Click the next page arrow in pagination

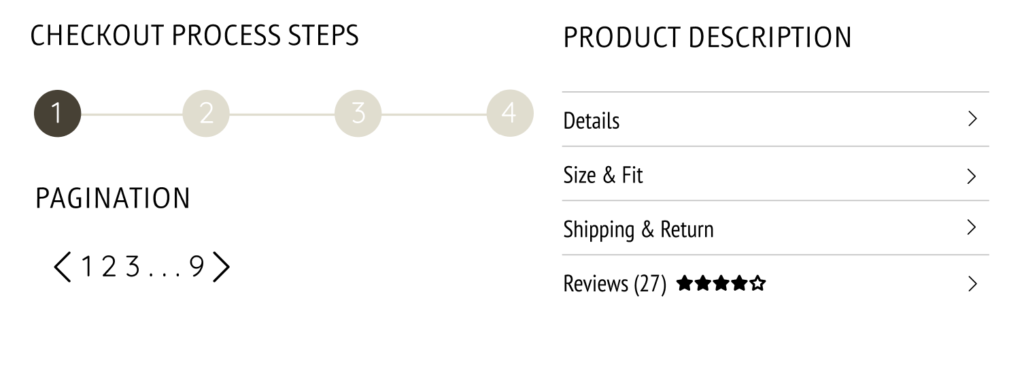pos(221,266)
